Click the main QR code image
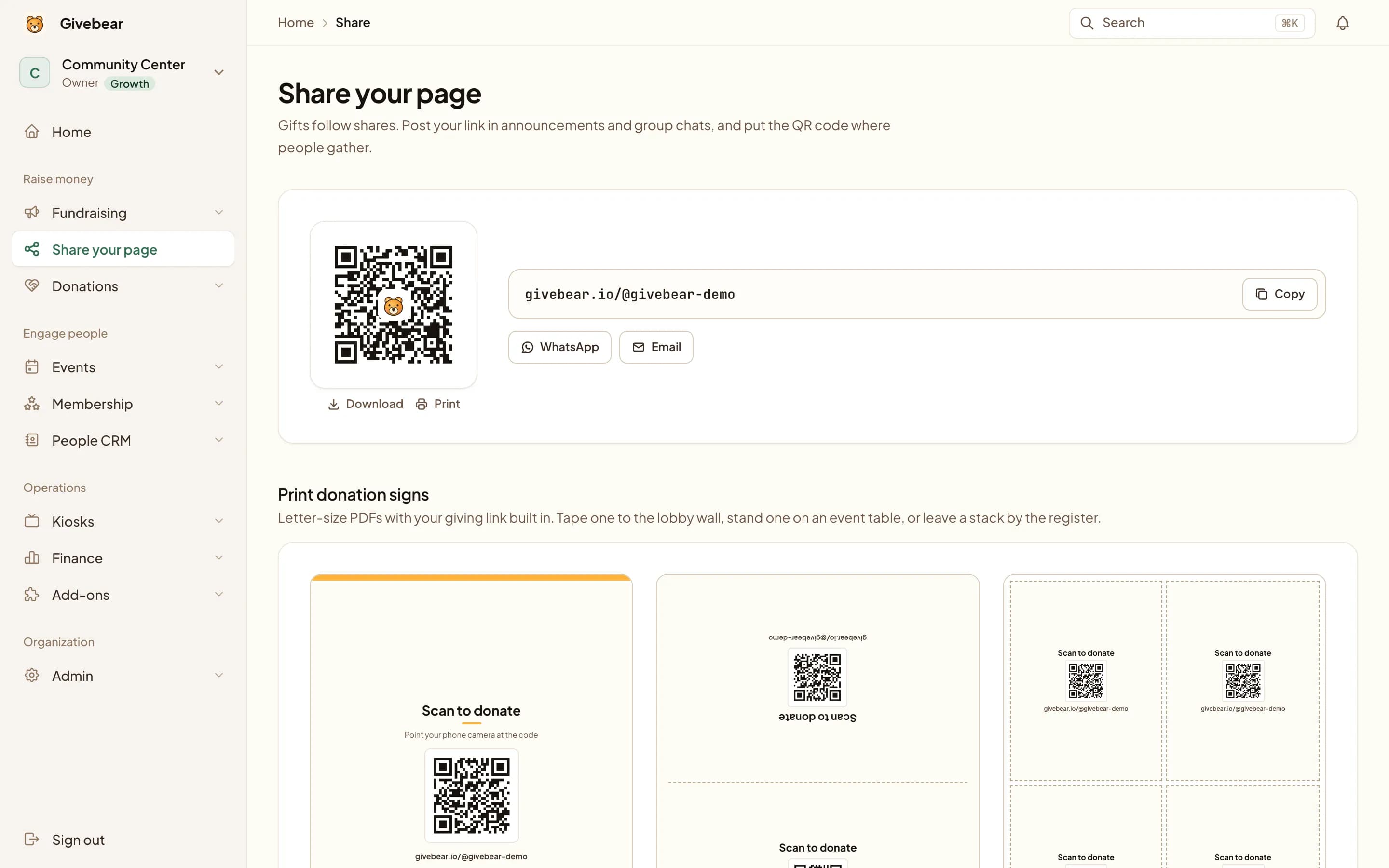 point(393,305)
